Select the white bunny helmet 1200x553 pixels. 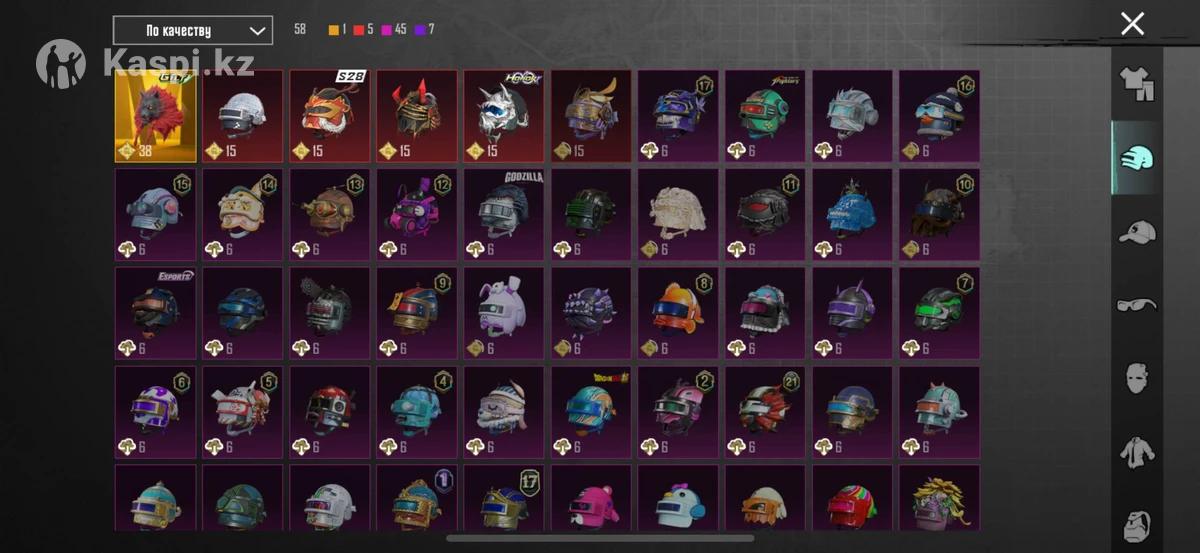coord(505,313)
